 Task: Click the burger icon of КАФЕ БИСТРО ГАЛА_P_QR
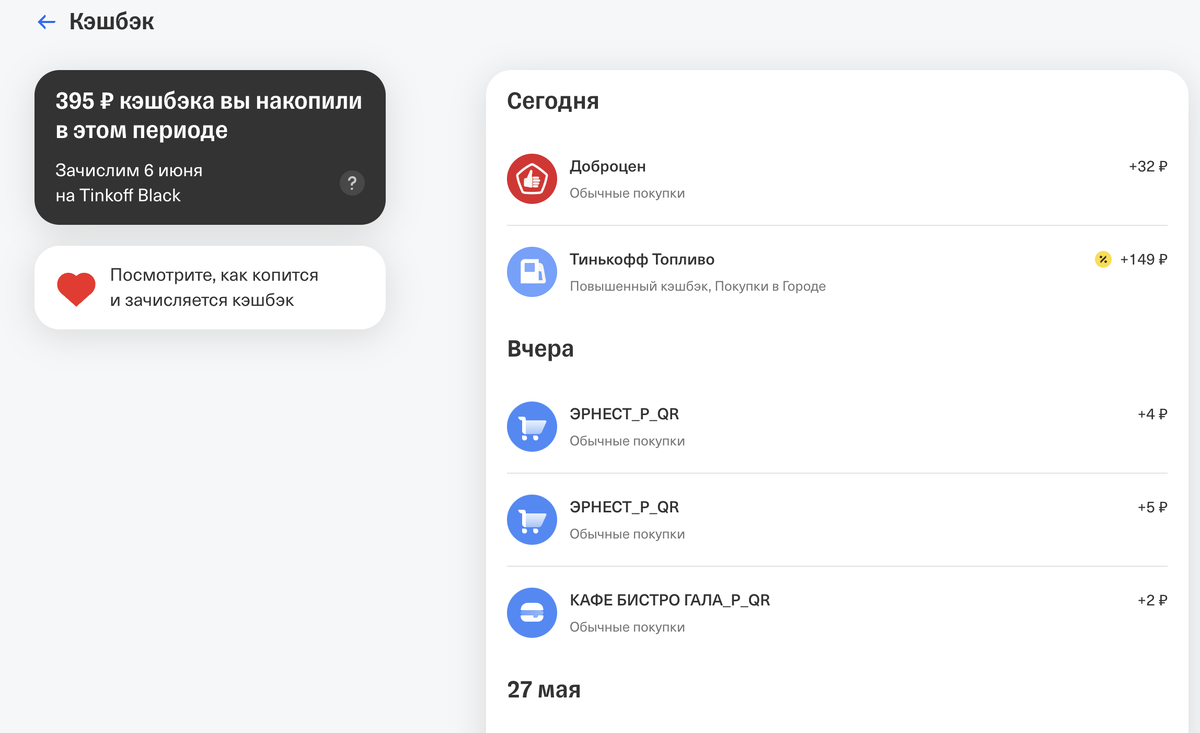[532, 613]
